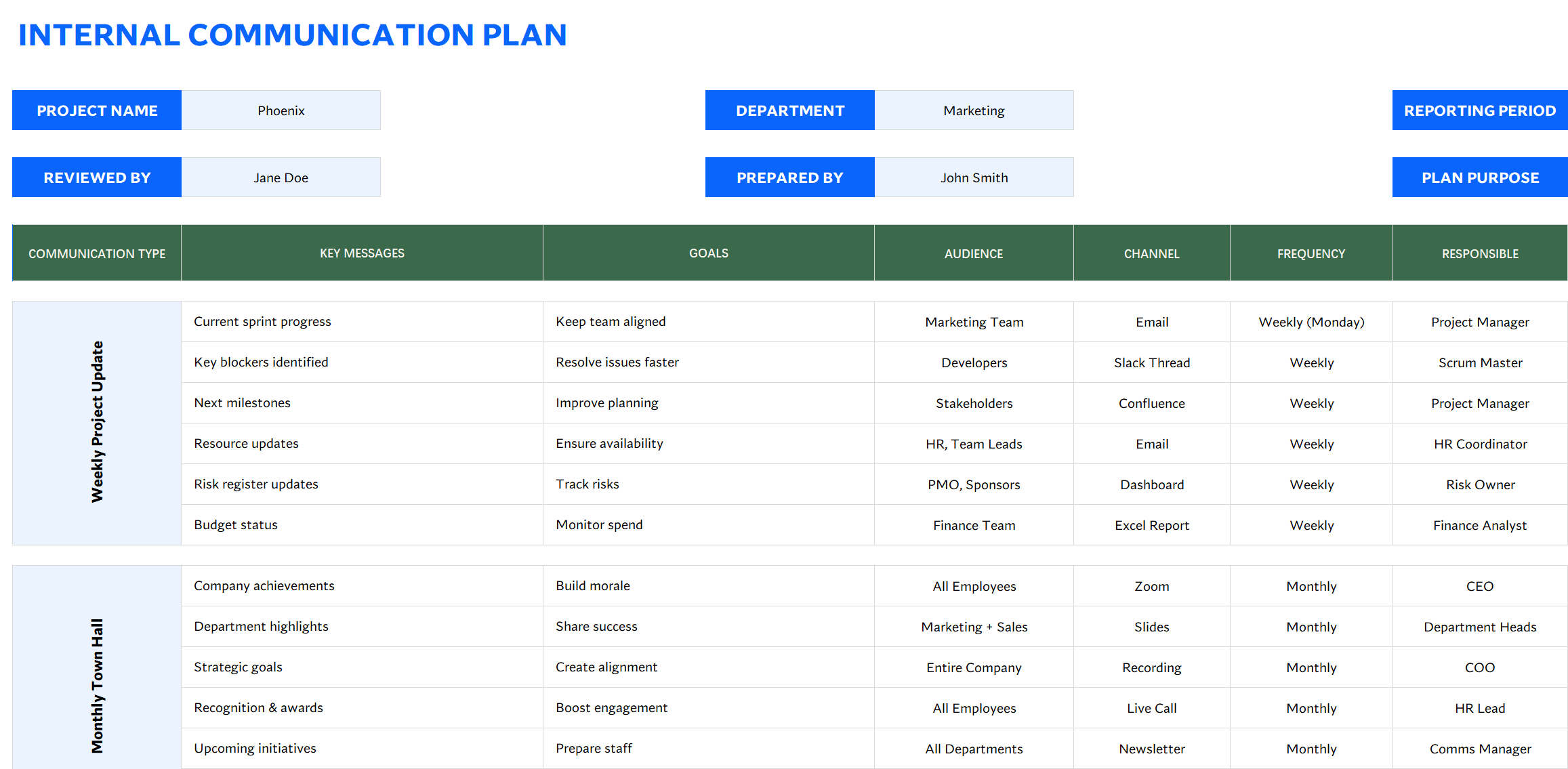Click the REPORTING PERIOD label
Viewport: 1568px width, 769px height.
click(x=1480, y=110)
